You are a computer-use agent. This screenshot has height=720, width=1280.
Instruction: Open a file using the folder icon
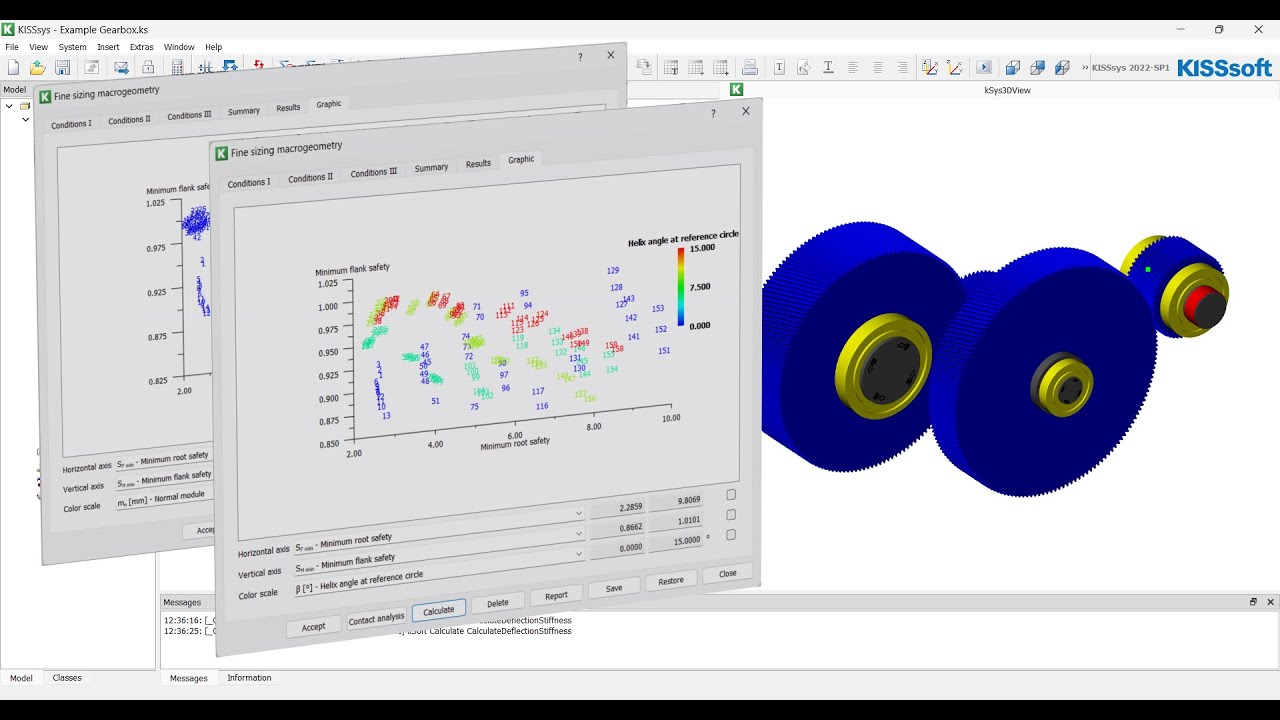point(37,68)
